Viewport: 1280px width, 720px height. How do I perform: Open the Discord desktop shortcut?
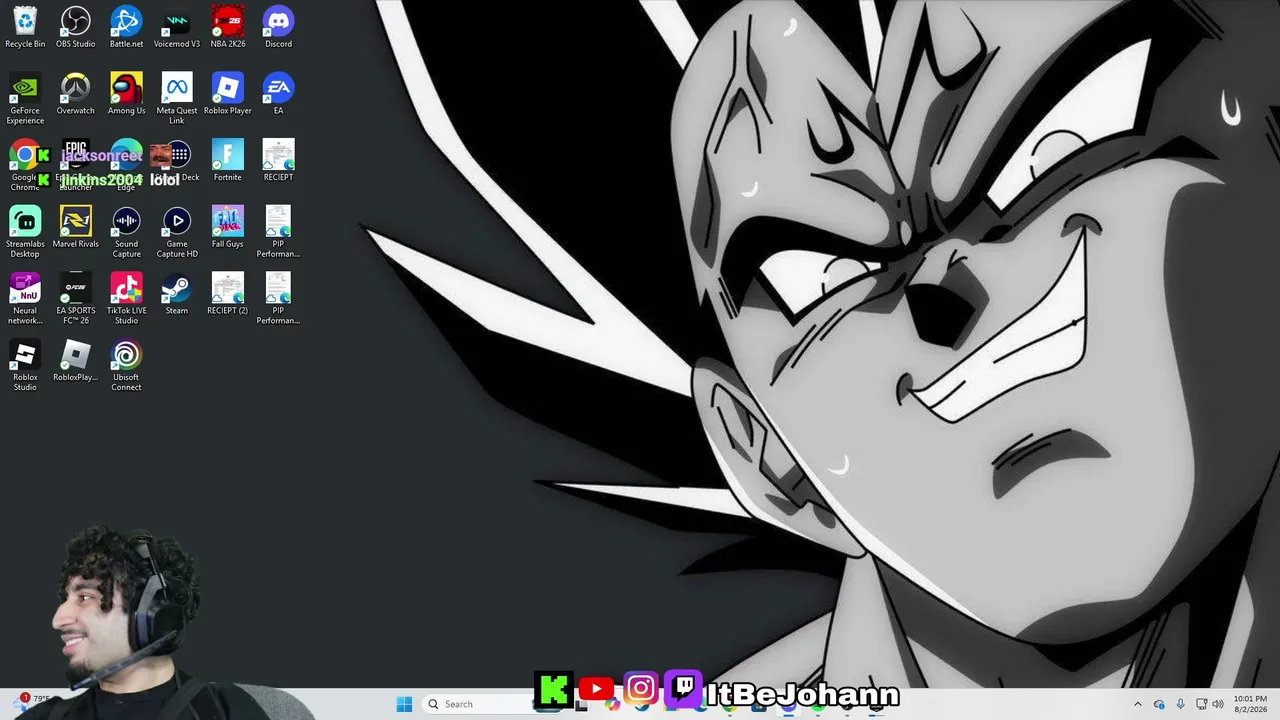[x=278, y=27]
